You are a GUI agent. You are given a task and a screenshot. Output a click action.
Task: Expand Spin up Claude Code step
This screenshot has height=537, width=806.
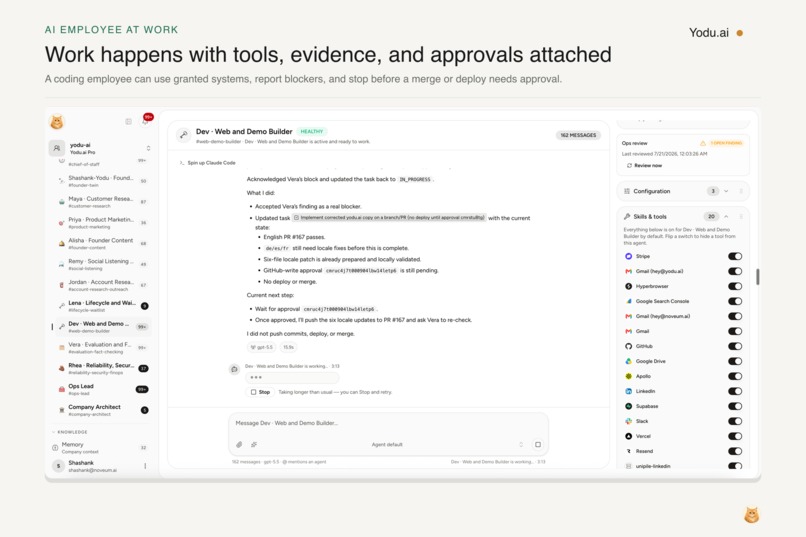tap(207, 163)
